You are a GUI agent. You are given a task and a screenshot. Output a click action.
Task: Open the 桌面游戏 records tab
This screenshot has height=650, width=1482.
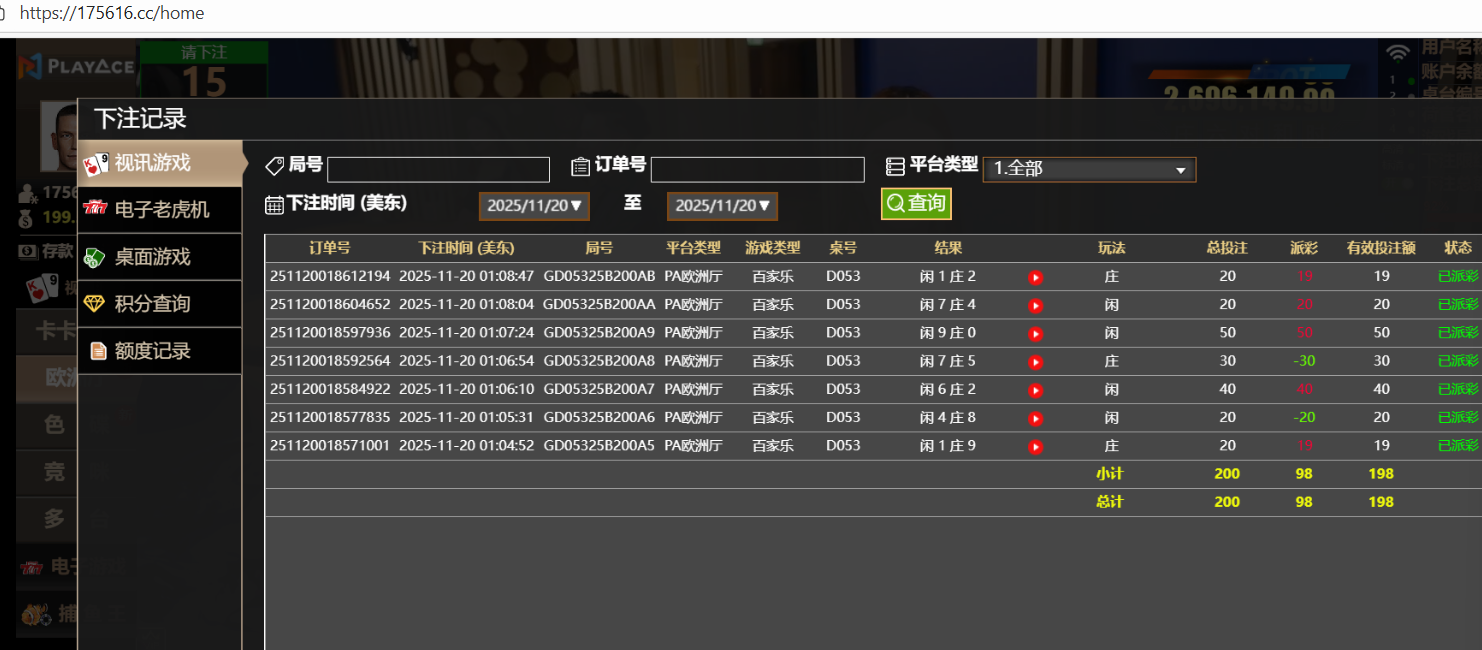[160, 257]
